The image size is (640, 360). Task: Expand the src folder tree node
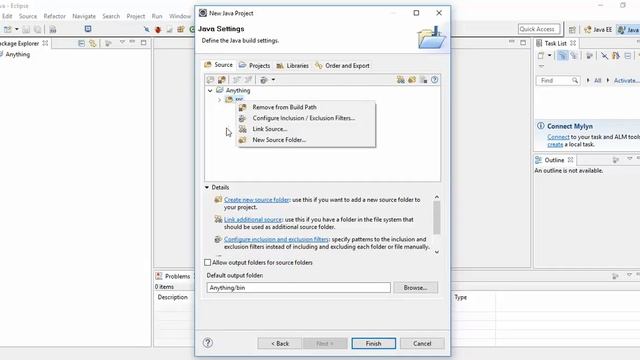(220, 100)
